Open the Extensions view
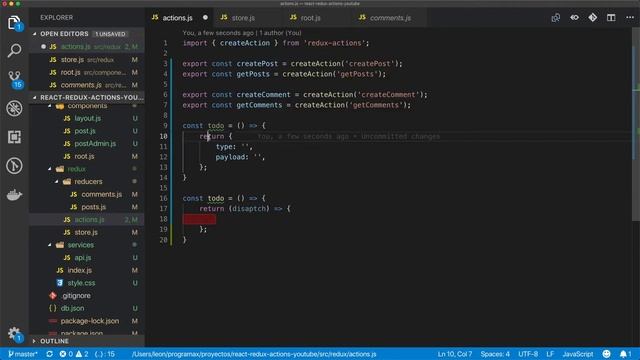Image resolution: width=640 pixels, height=360 pixels. [14, 137]
